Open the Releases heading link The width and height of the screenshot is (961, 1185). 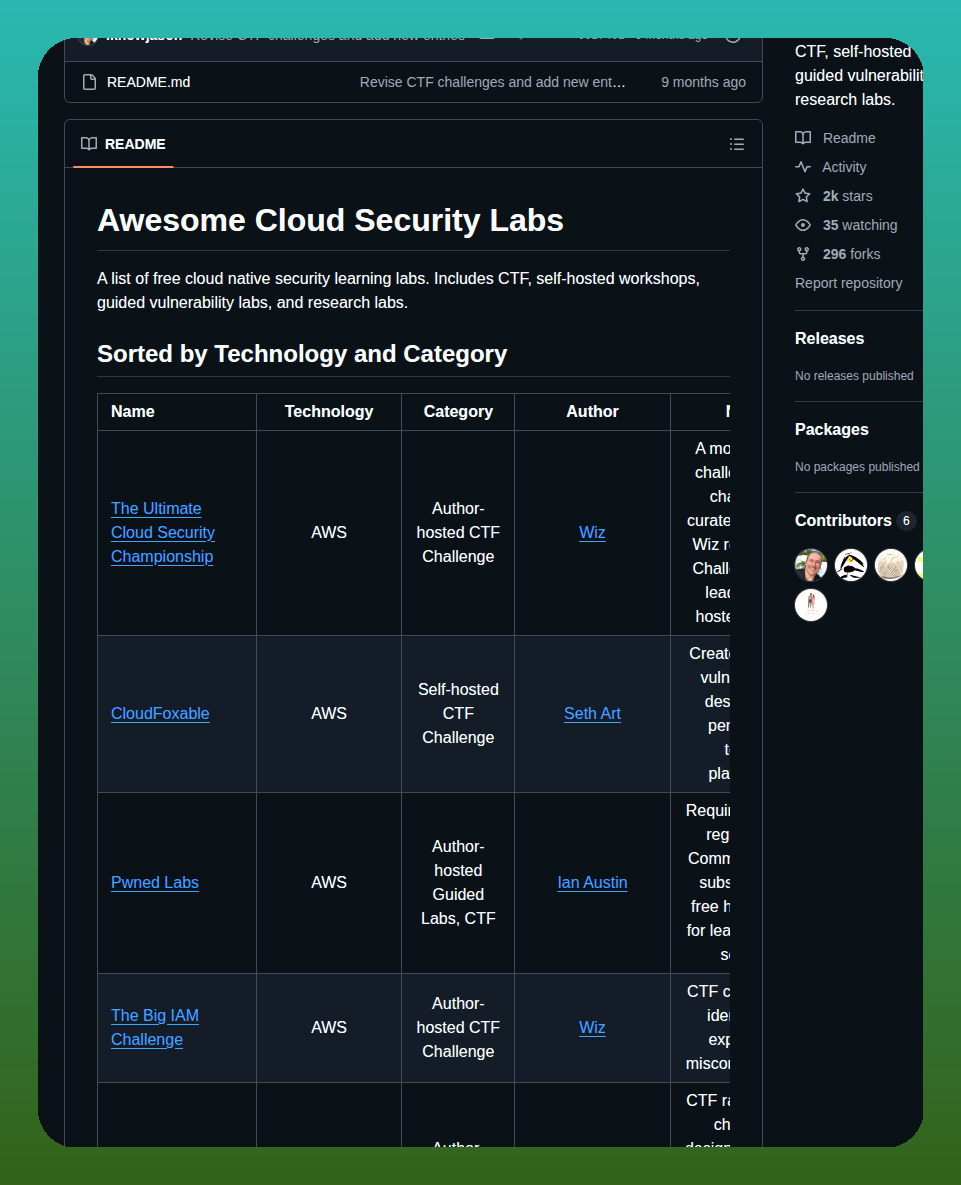pos(829,339)
